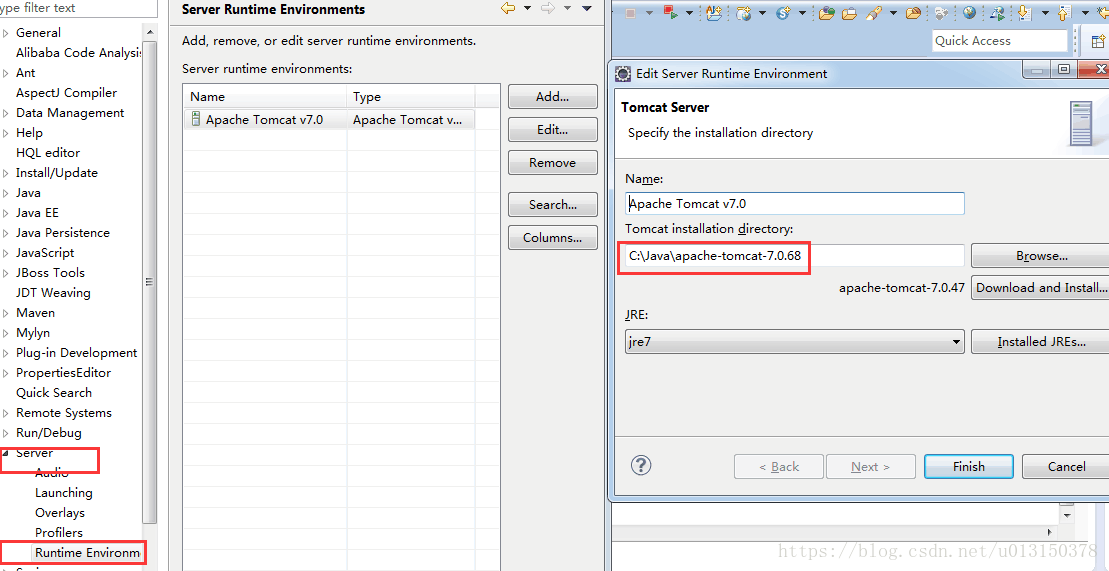Click the help question mark in the dialog

point(640,466)
